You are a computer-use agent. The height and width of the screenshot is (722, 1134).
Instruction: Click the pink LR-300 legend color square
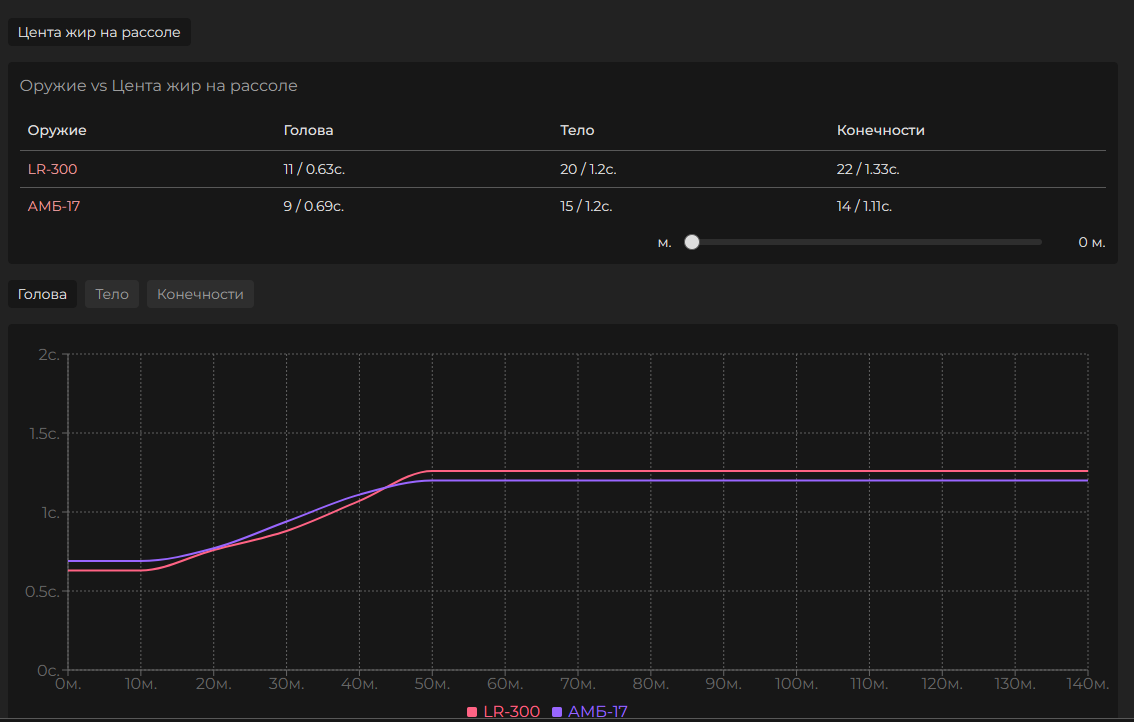pyautogui.click(x=472, y=712)
